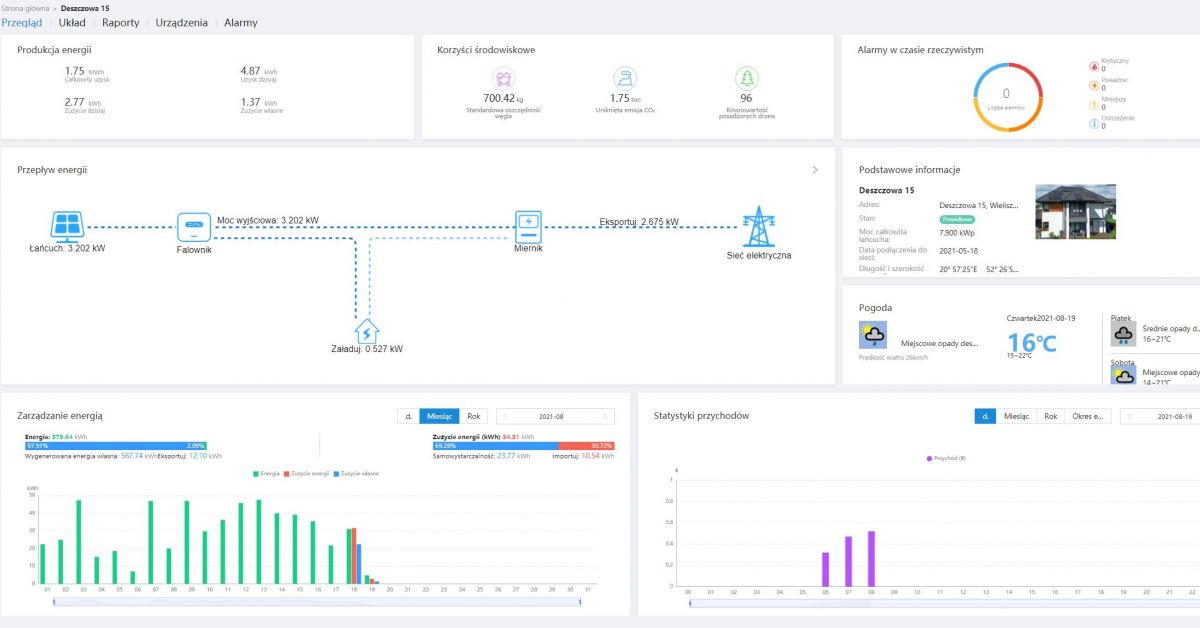Click the hour 08 revenue bar

coord(871,559)
